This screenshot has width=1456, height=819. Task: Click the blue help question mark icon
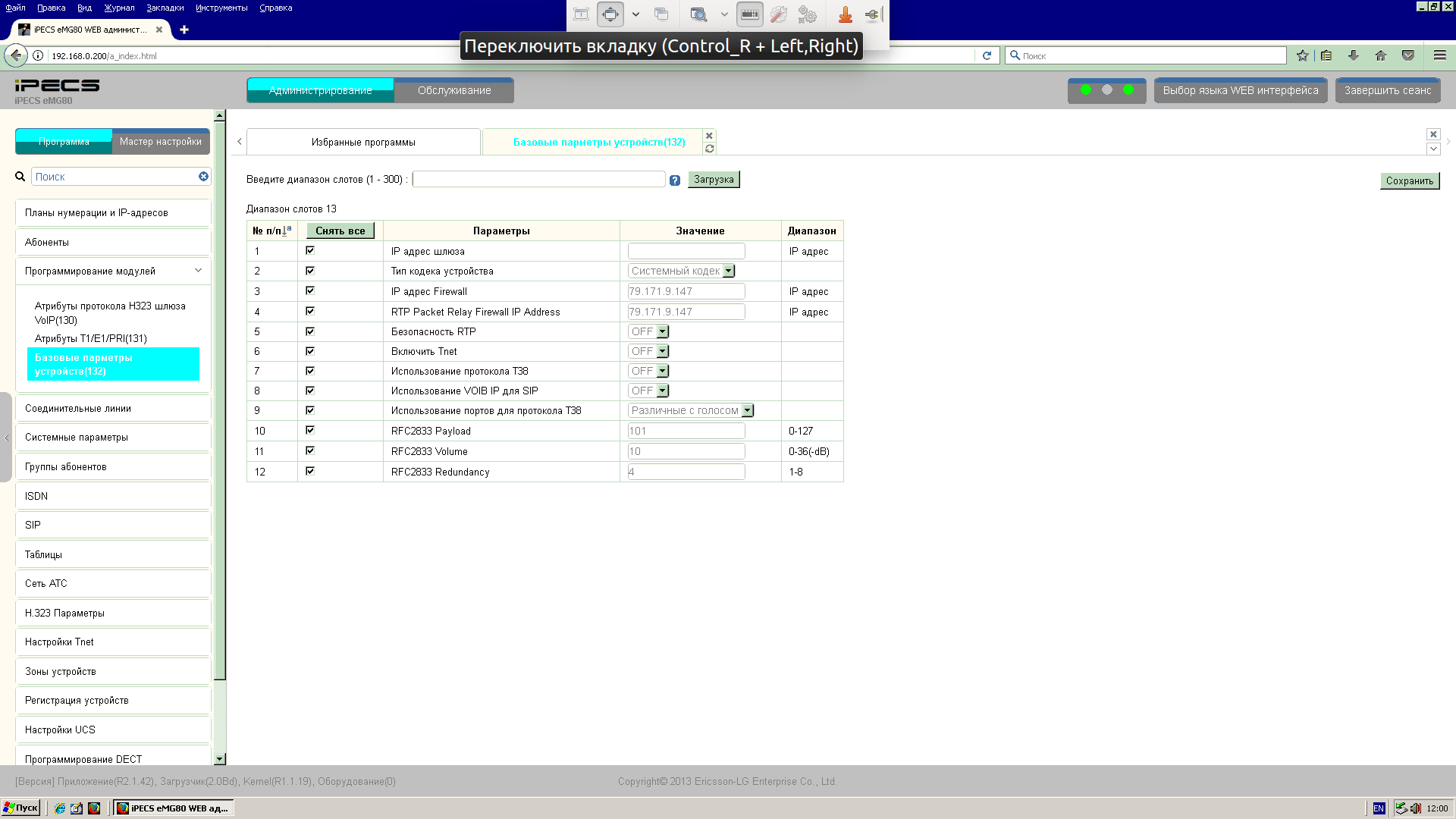675,180
